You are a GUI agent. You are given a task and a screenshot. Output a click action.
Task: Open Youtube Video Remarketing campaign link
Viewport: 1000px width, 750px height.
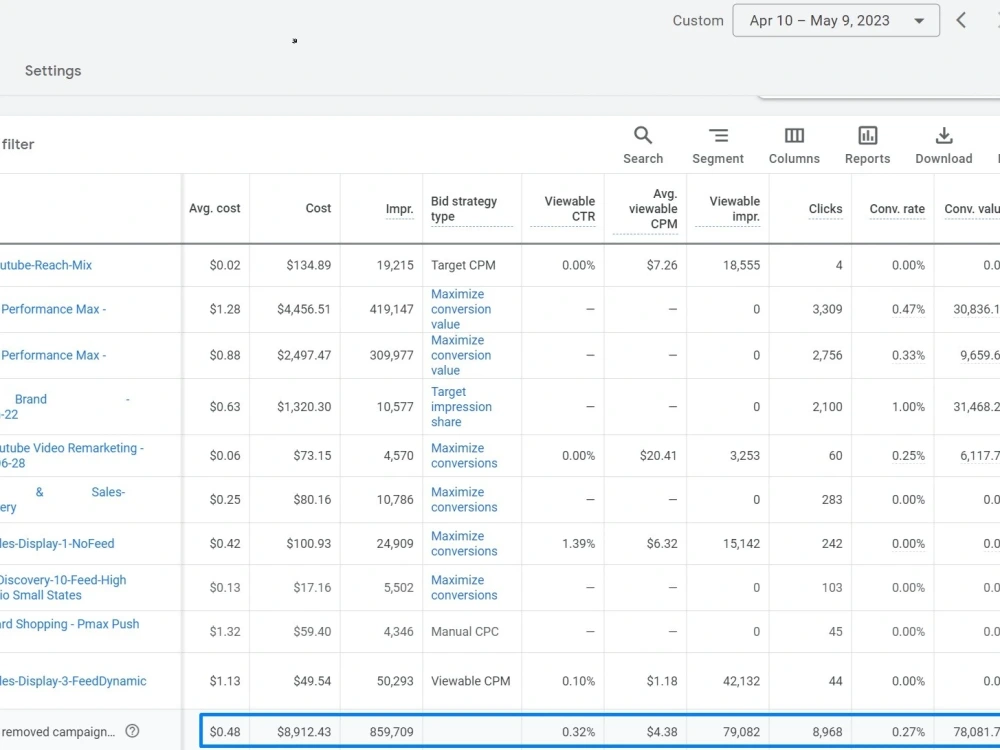tap(71, 455)
